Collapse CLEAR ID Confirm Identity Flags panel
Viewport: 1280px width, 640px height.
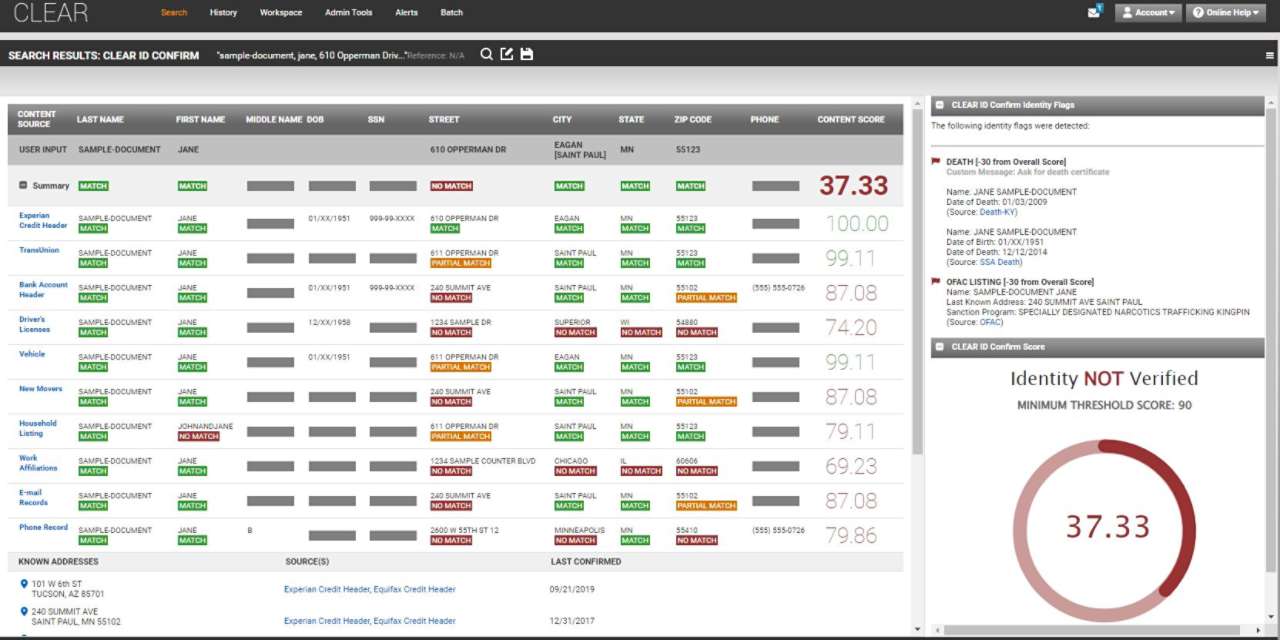click(939, 104)
